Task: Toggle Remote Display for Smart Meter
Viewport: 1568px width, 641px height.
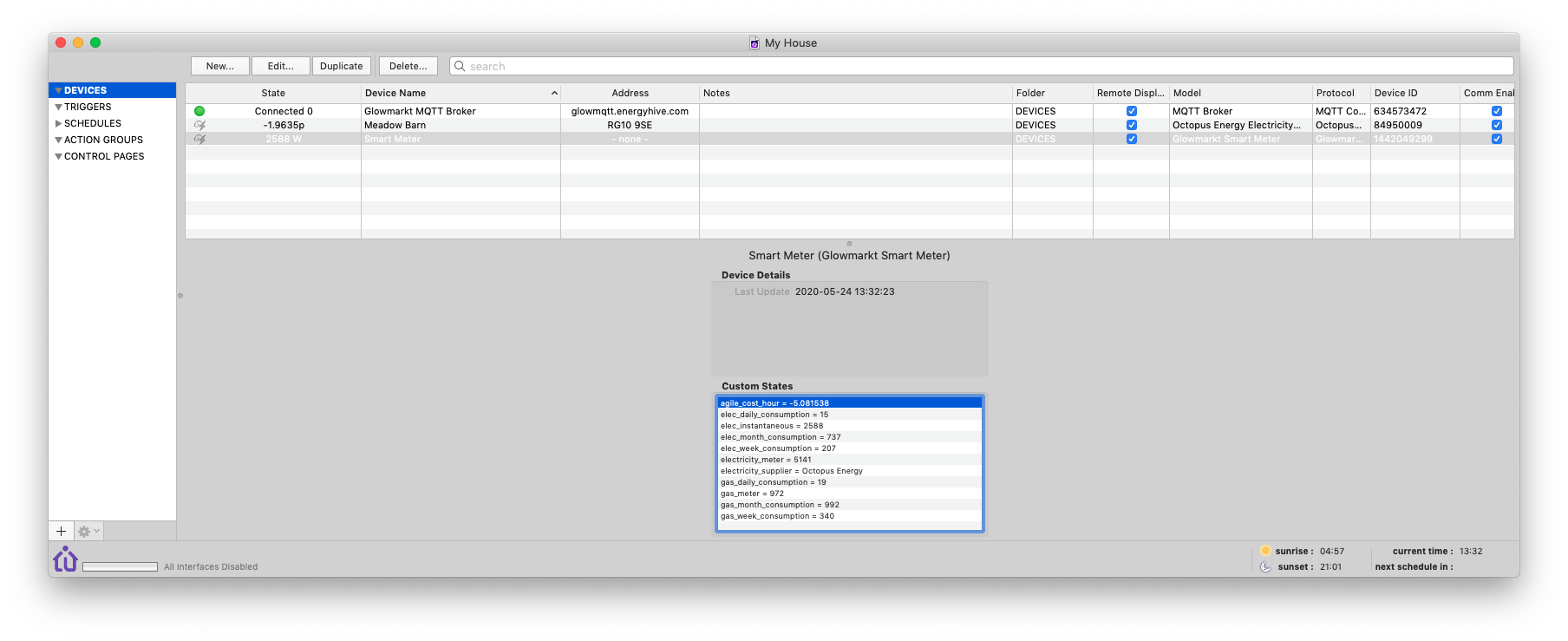Action: (x=1131, y=139)
